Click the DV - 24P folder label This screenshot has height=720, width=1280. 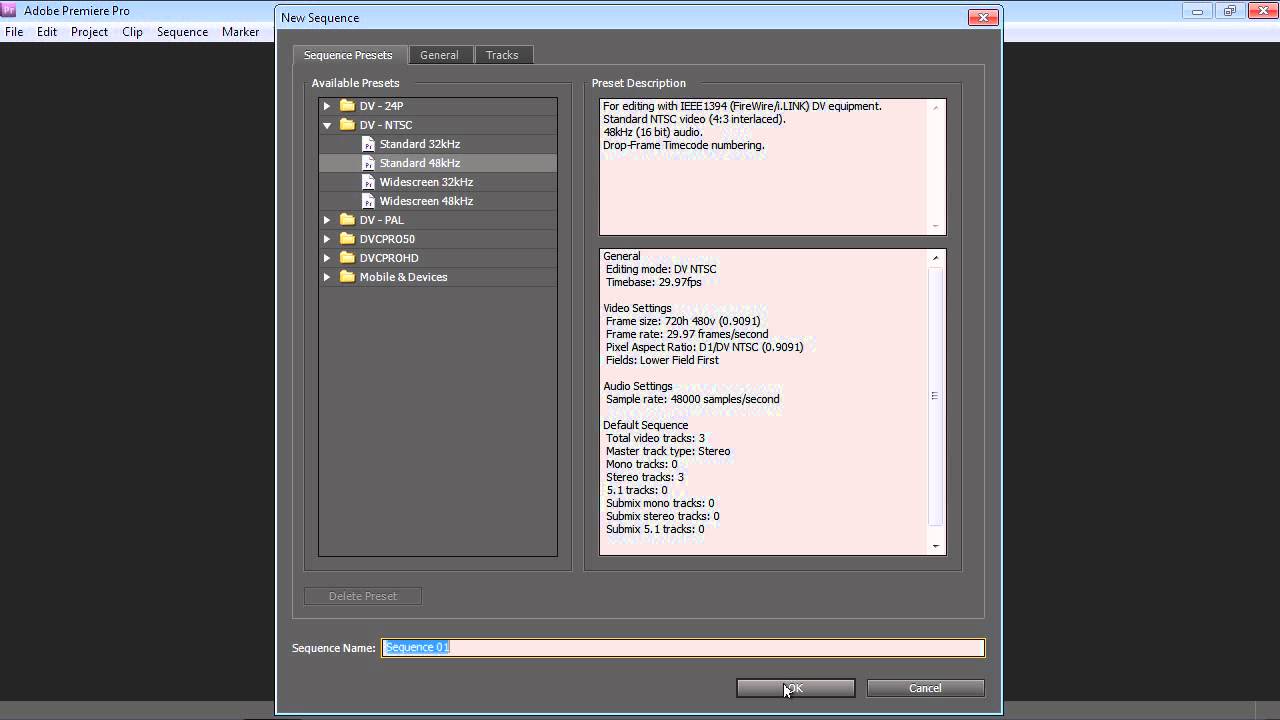[x=381, y=106]
